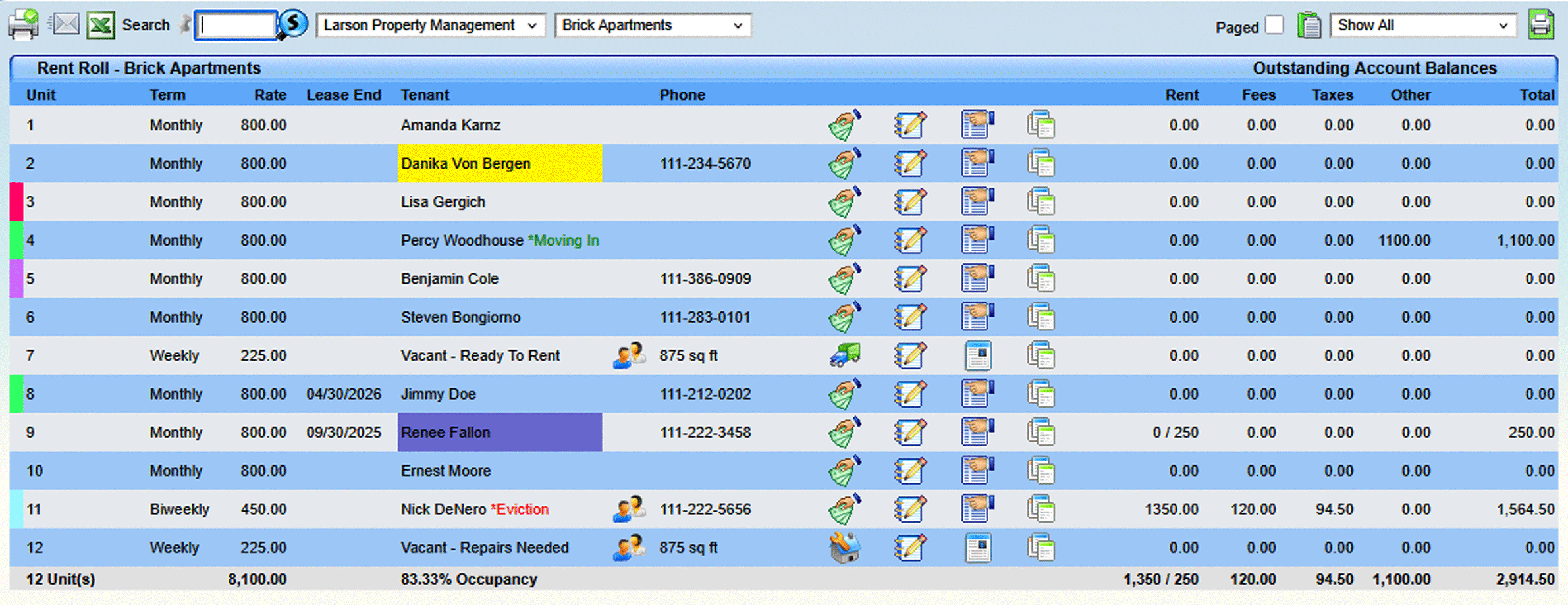Enable the Paged checkbox

point(1275,24)
